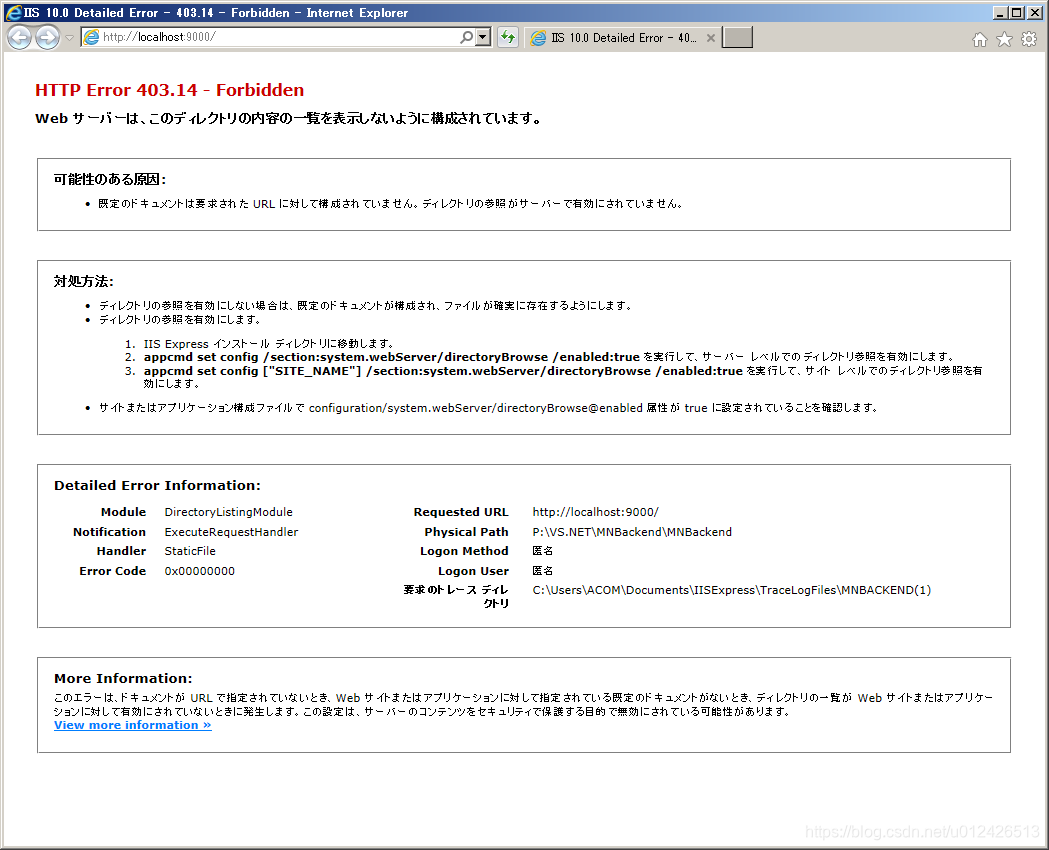
Task: Select the StaticFile handler value
Action: click(x=190, y=551)
